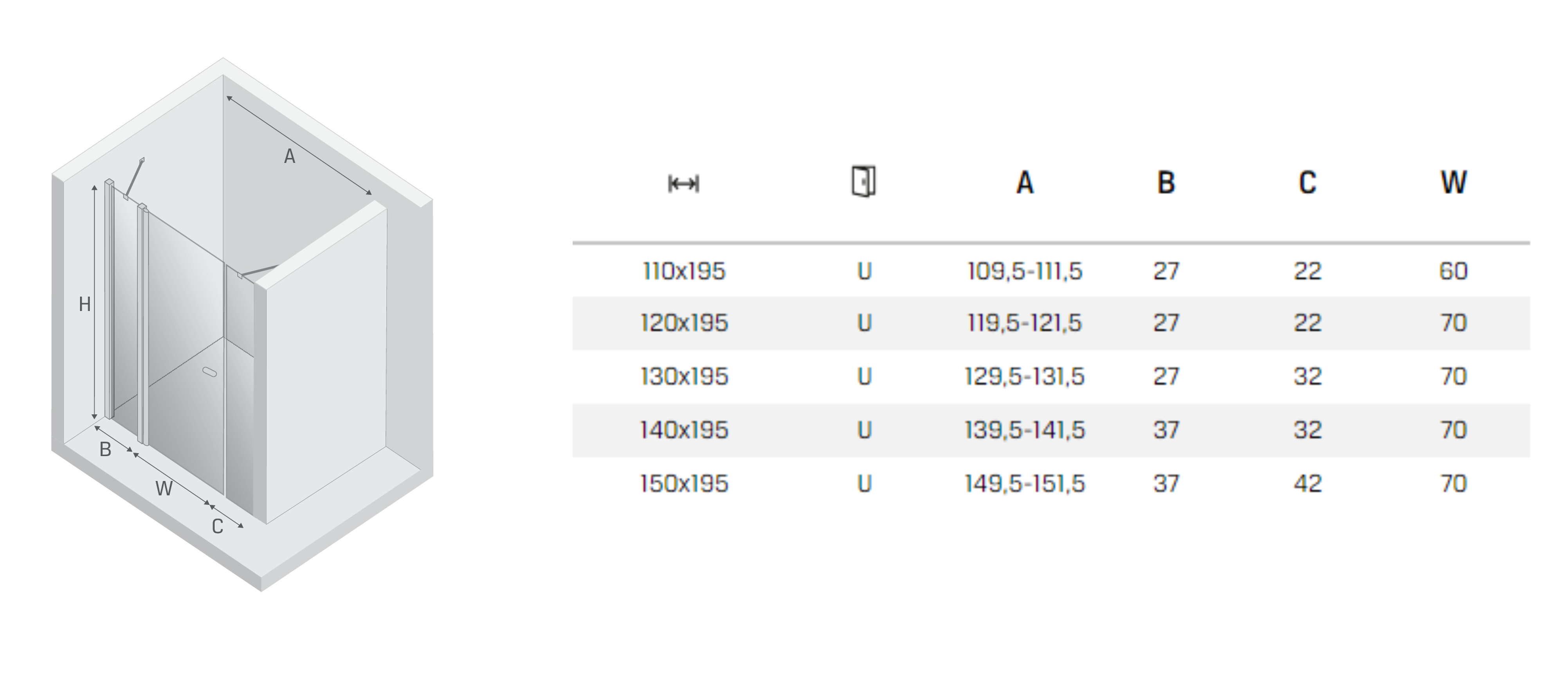Click the door icon in table header

click(x=864, y=181)
